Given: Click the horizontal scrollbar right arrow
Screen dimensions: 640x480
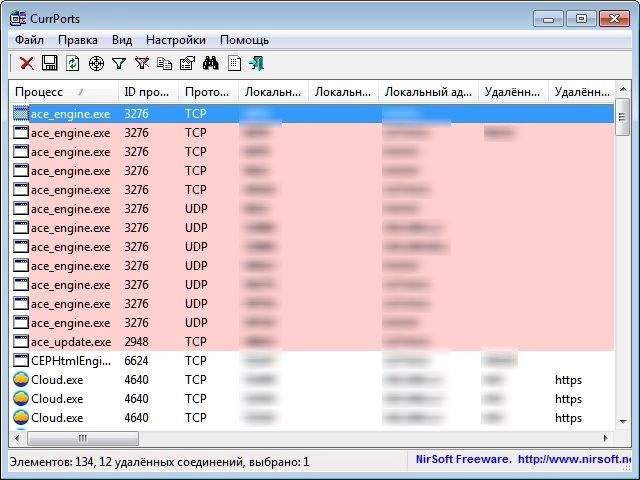Looking at the screenshot, I should click(606, 438).
